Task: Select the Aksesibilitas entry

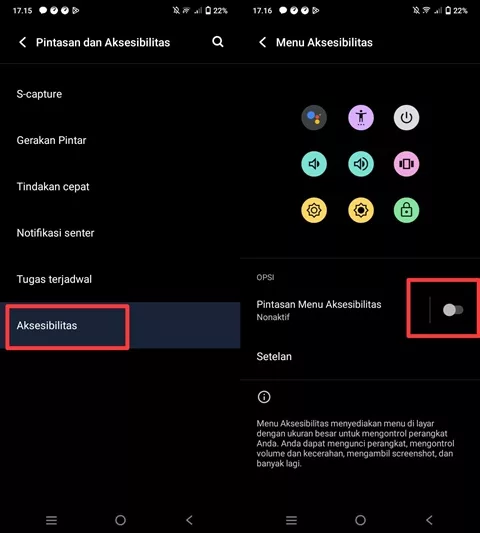Action: tap(120, 325)
